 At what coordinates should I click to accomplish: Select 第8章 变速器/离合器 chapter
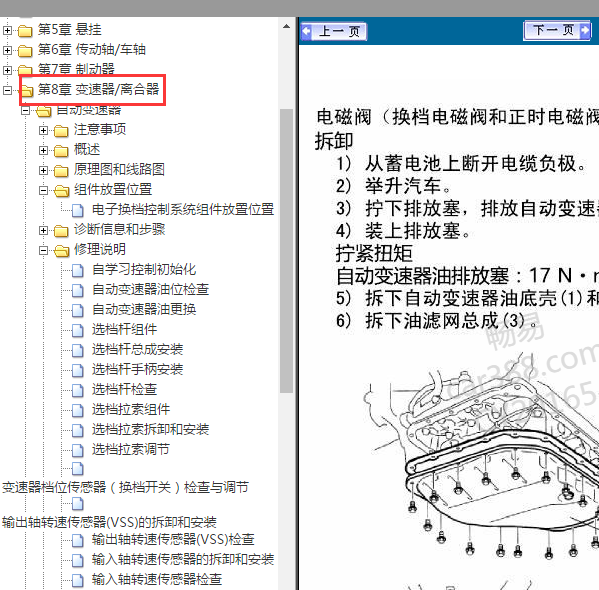(98, 89)
